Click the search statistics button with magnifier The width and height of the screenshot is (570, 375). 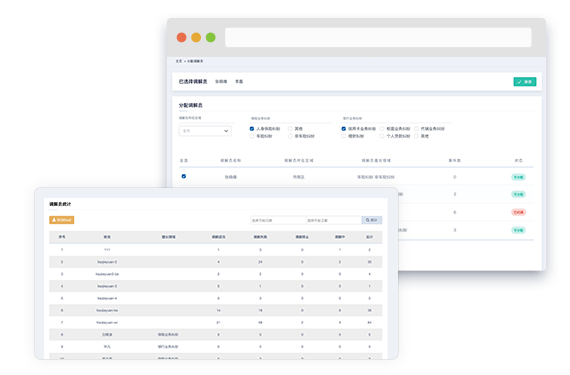372,220
